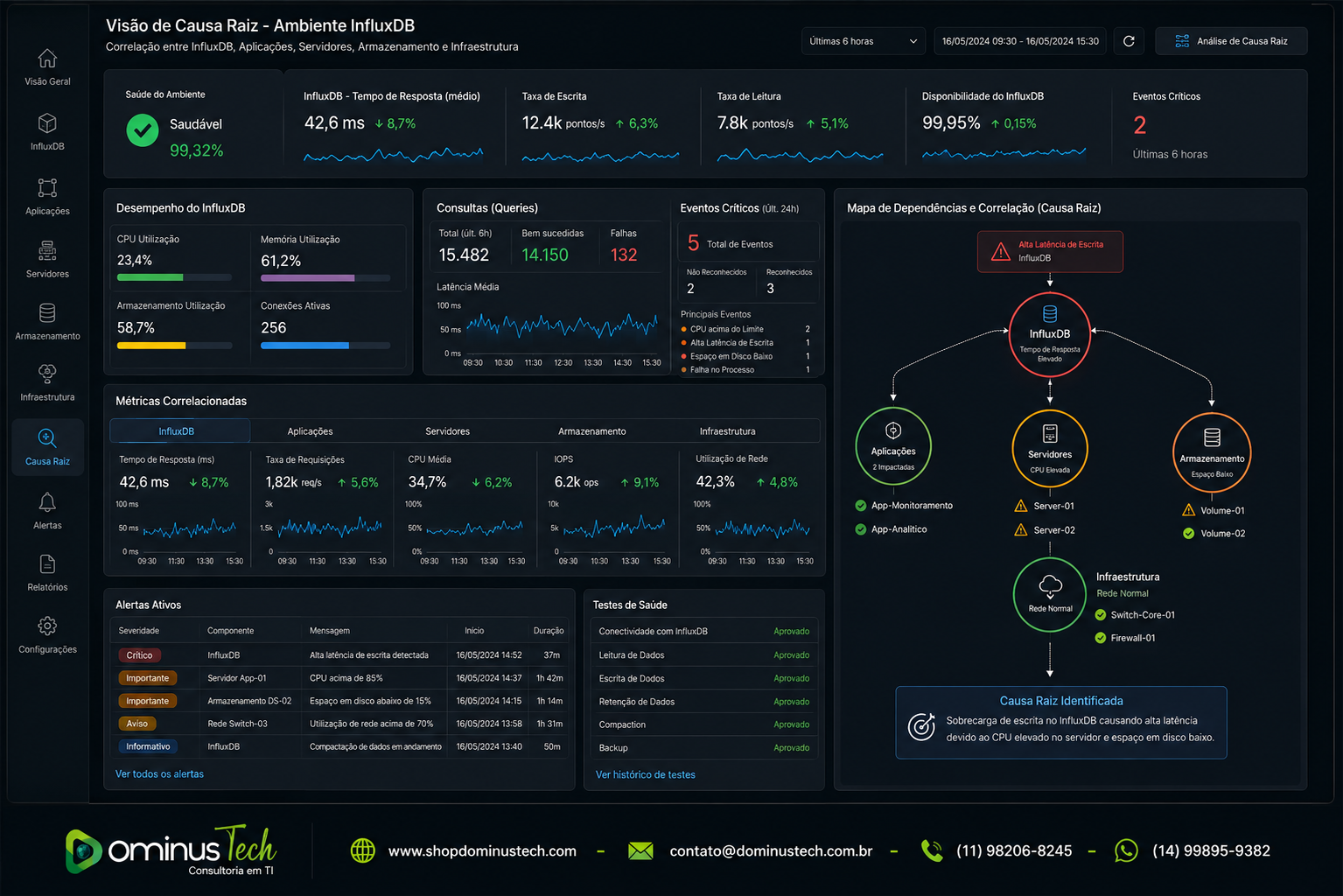Select the Rede Normal cloud node
The height and width of the screenshot is (896, 1343).
(1050, 594)
